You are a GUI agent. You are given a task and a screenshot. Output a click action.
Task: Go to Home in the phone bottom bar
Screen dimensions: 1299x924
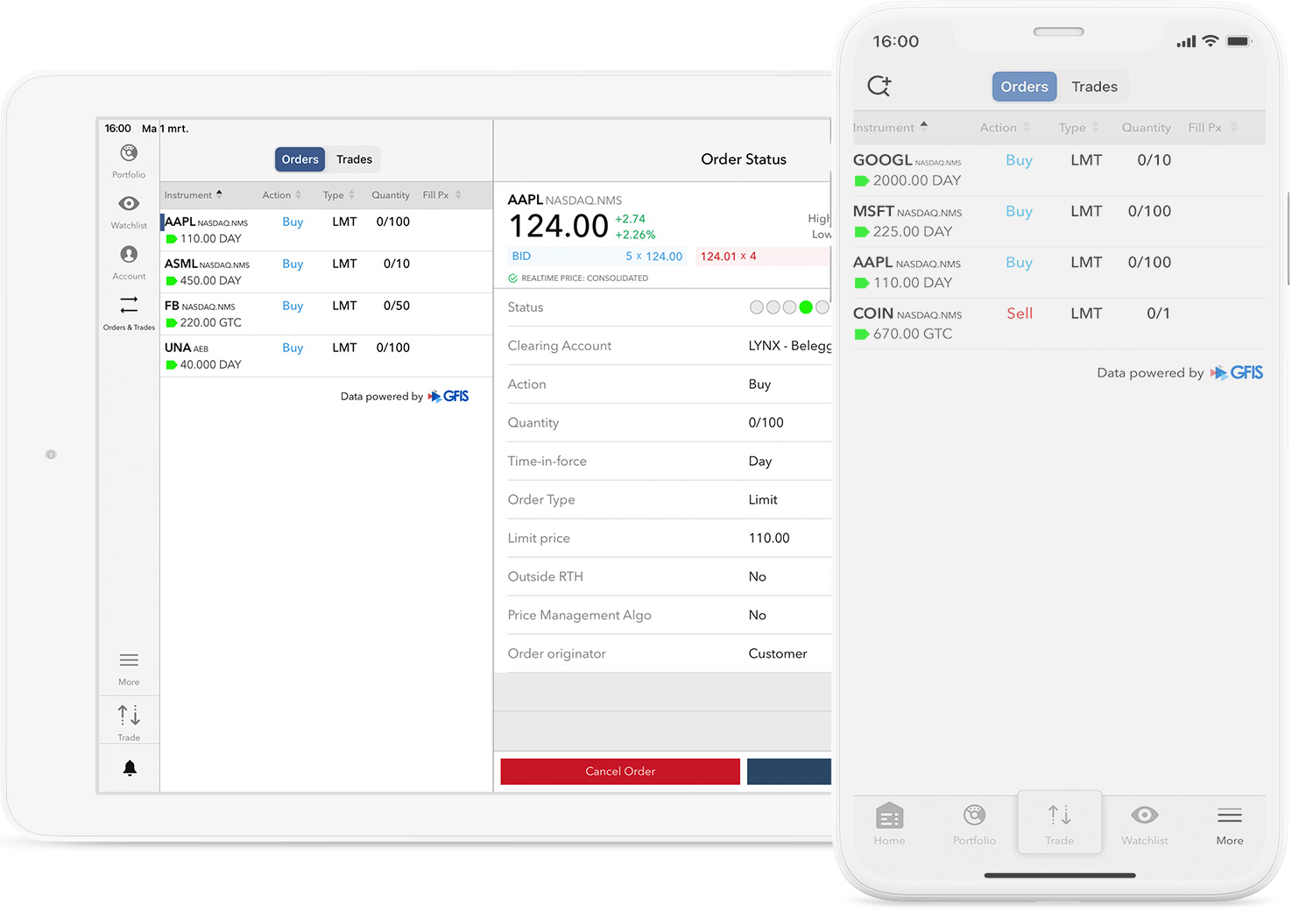click(889, 823)
